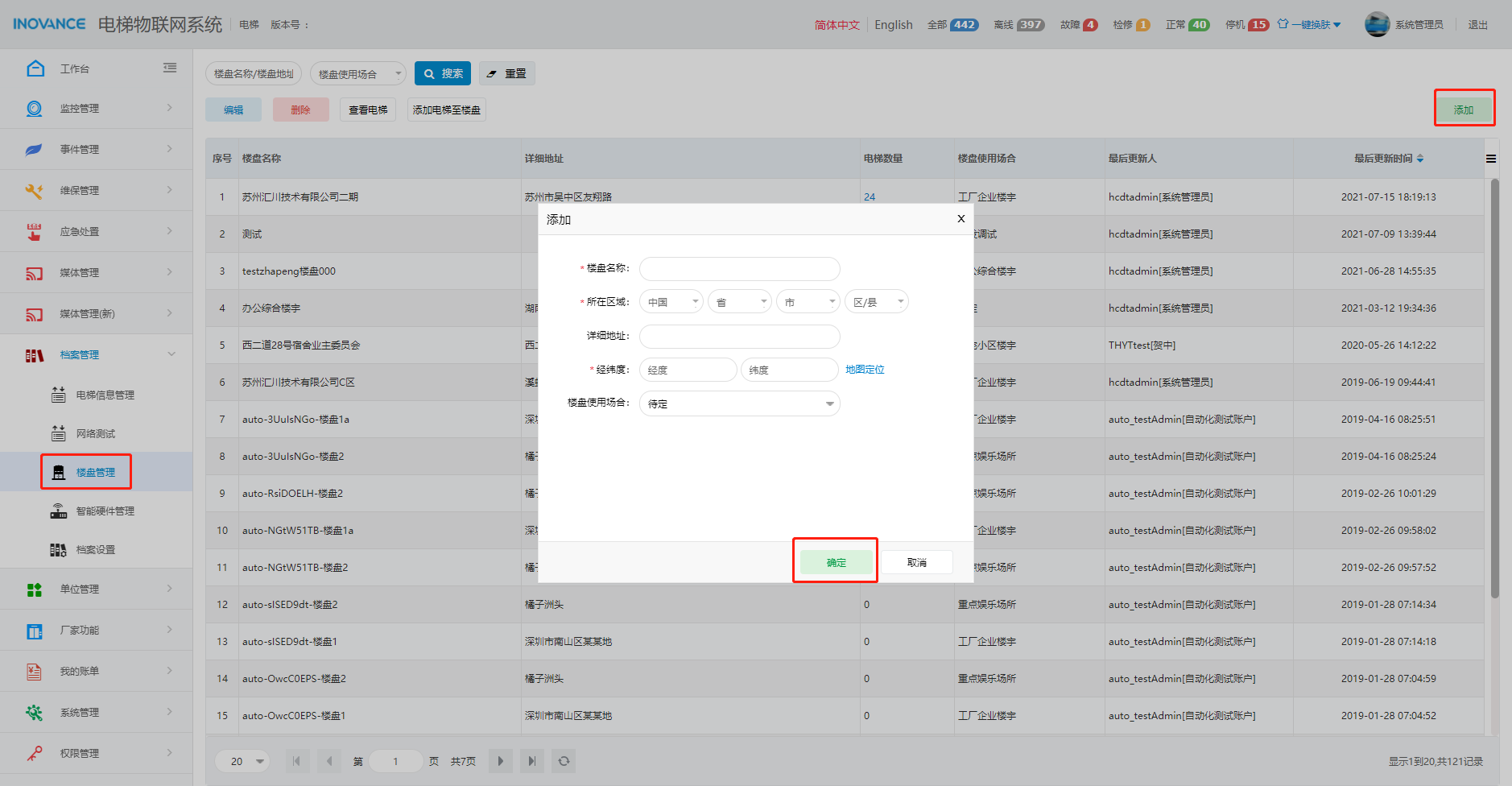Click the 详细地址 input field in dialog
This screenshot has width=1512, height=786.
(x=740, y=336)
